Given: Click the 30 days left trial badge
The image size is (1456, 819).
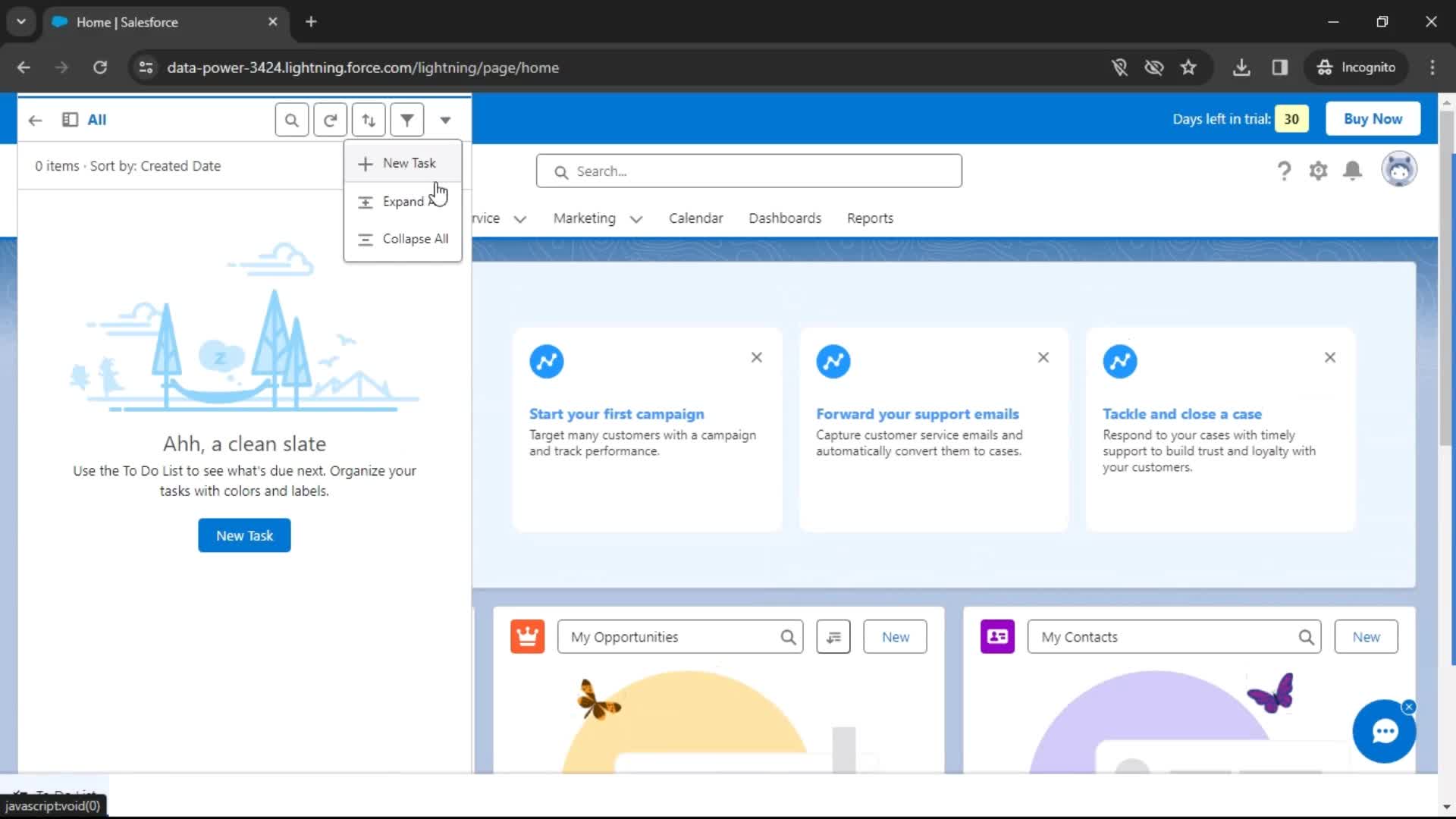Looking at the screenshot, I should pos(1291,119).
